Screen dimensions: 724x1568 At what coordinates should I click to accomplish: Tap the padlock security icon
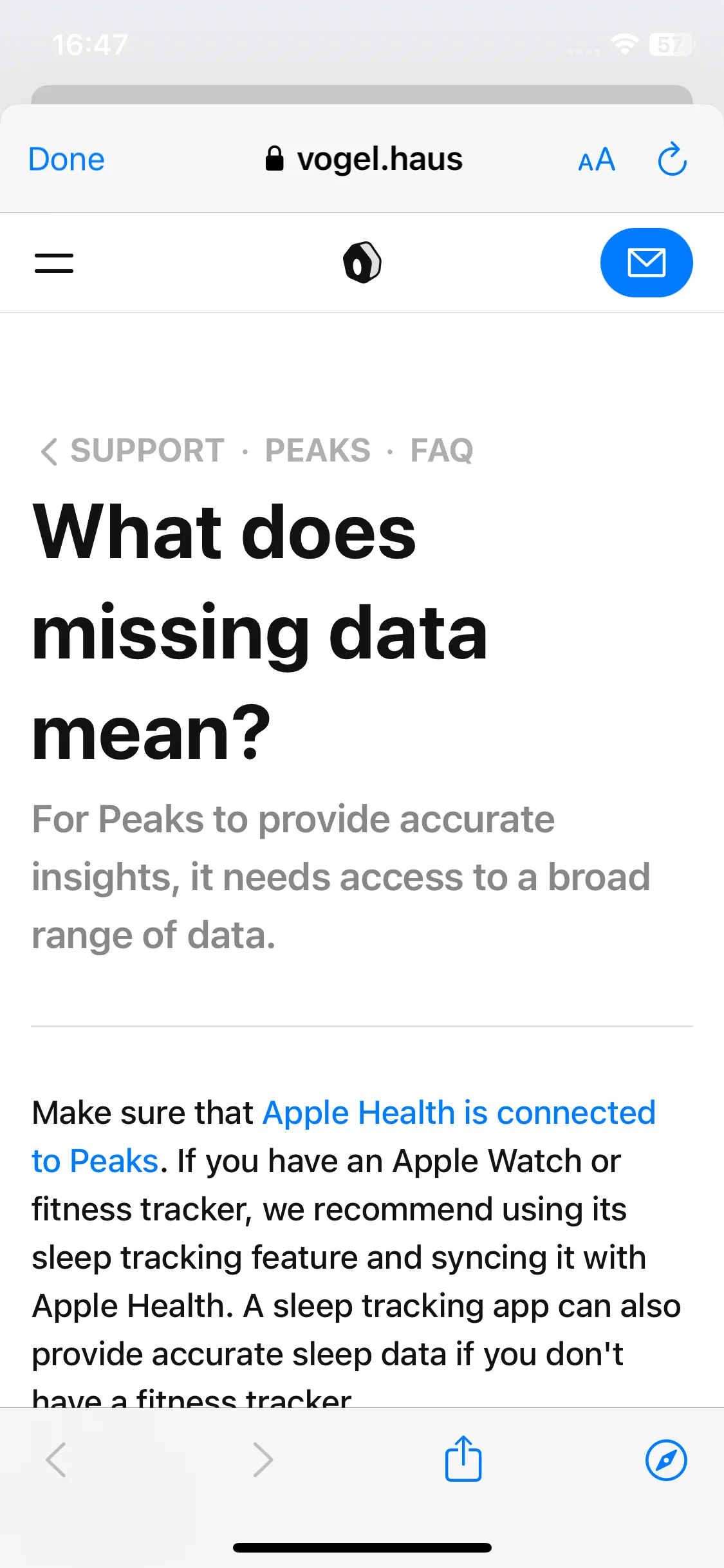point(275,158)
